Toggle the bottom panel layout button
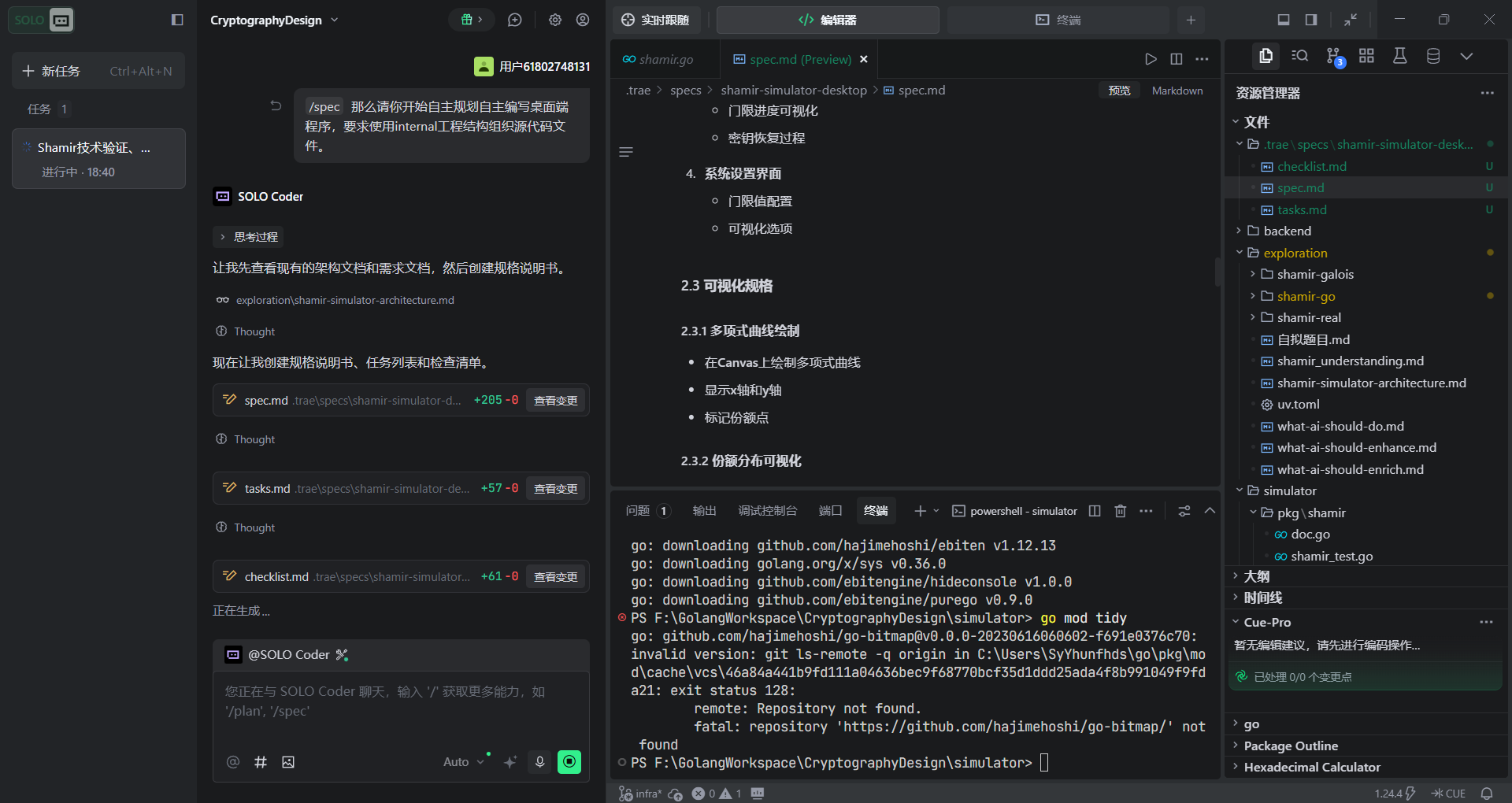Screen dimensions: 1512x803 click(1284, 20)
